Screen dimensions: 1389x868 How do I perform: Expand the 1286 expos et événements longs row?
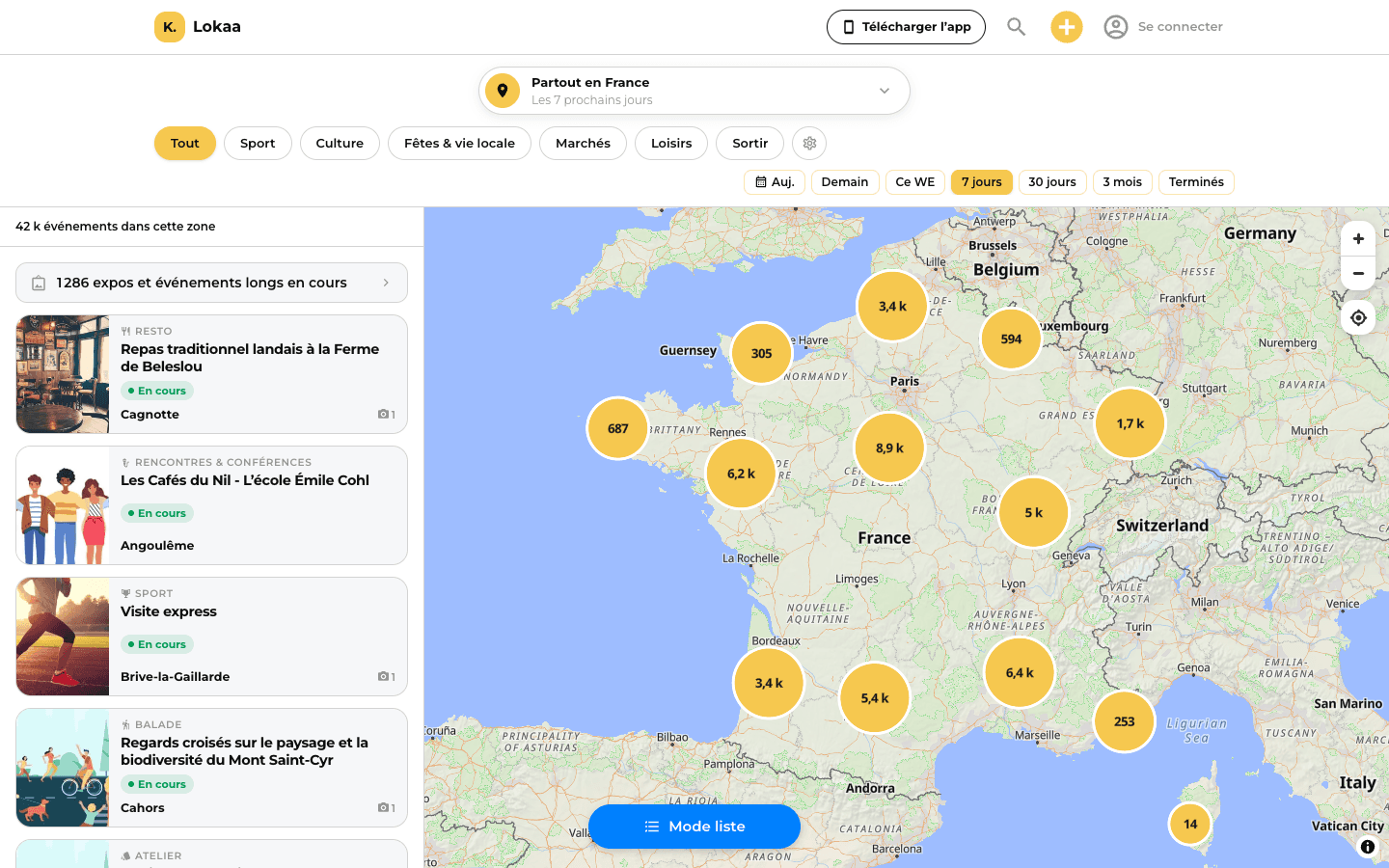(211, 283)
